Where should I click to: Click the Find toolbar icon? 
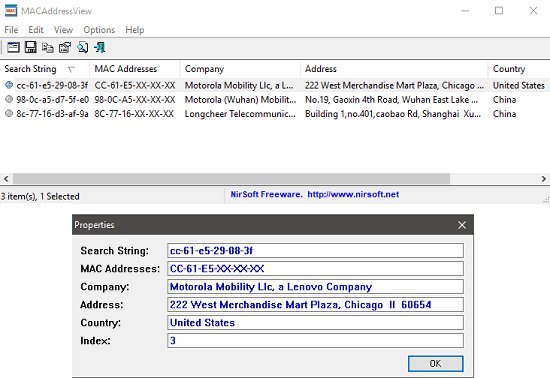pyautogui.click(x=83, y=47)
